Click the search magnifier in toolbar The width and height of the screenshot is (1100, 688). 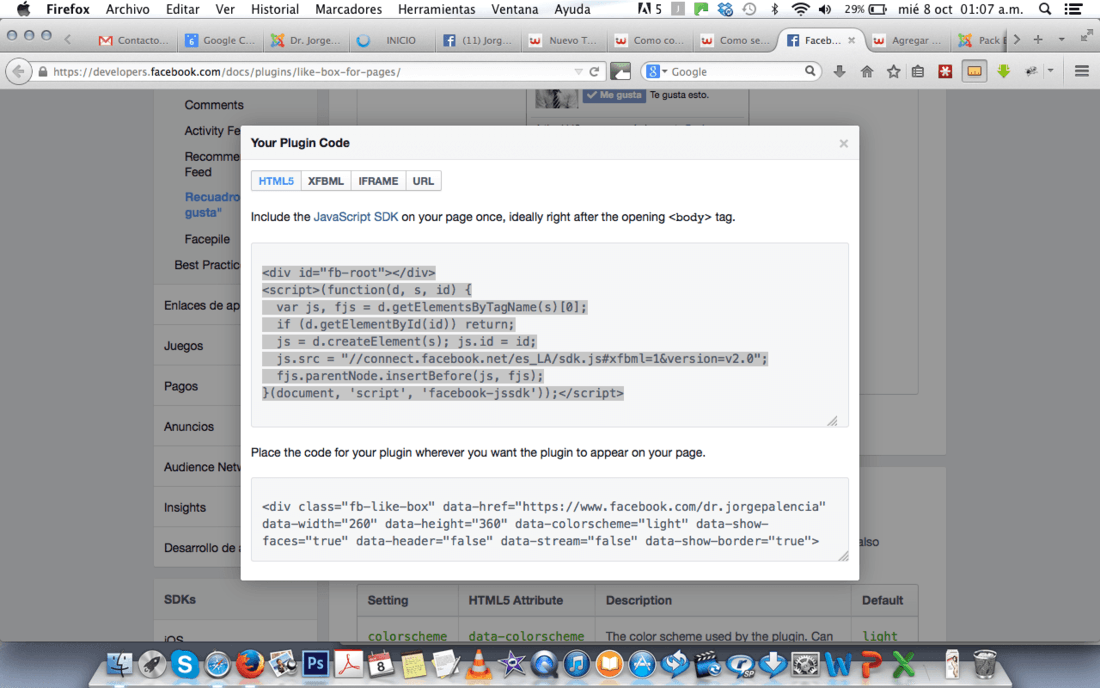point(810,71)
